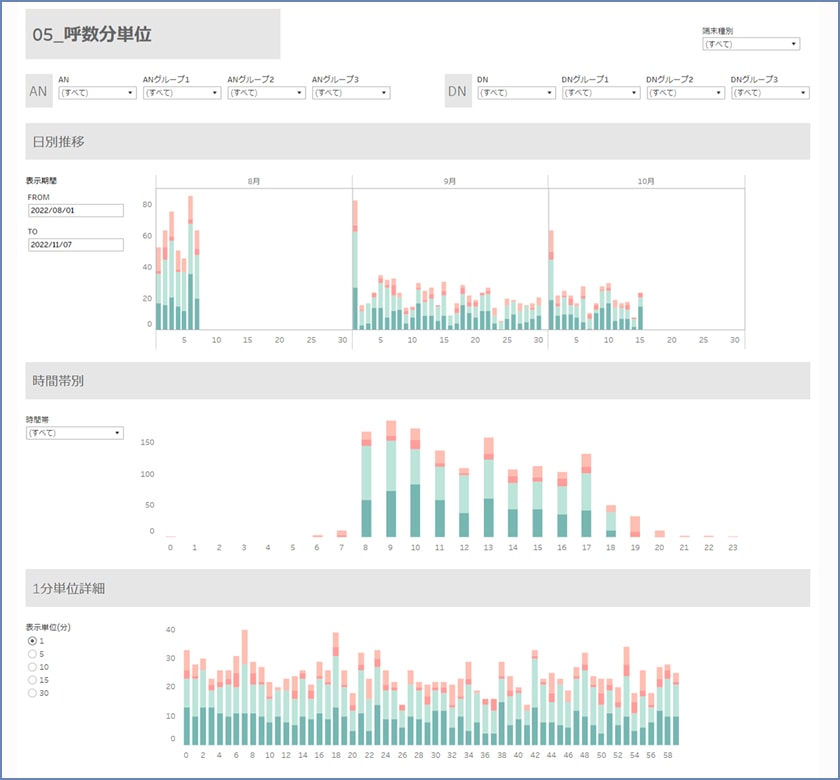Expand the DNグループ1 dropdown
This screenshot has width=840, height=780.
pos(601,93)
